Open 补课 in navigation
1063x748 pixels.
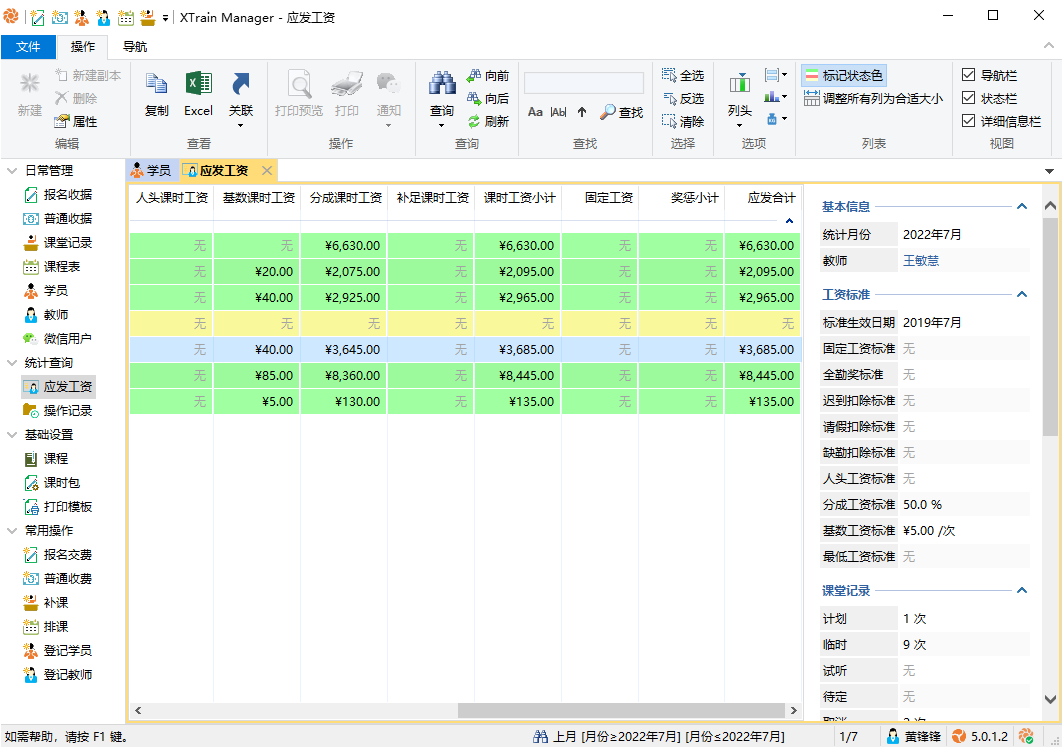[46, 602]
